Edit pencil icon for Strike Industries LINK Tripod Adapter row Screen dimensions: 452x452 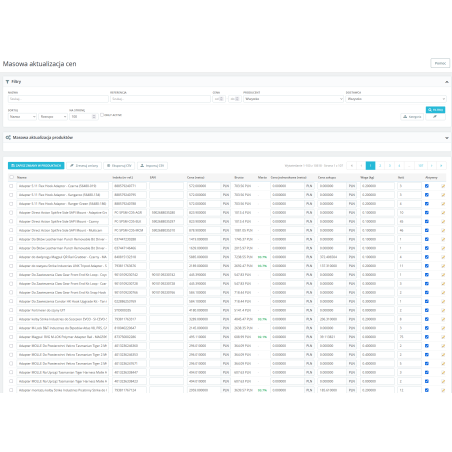click(443, 266)
